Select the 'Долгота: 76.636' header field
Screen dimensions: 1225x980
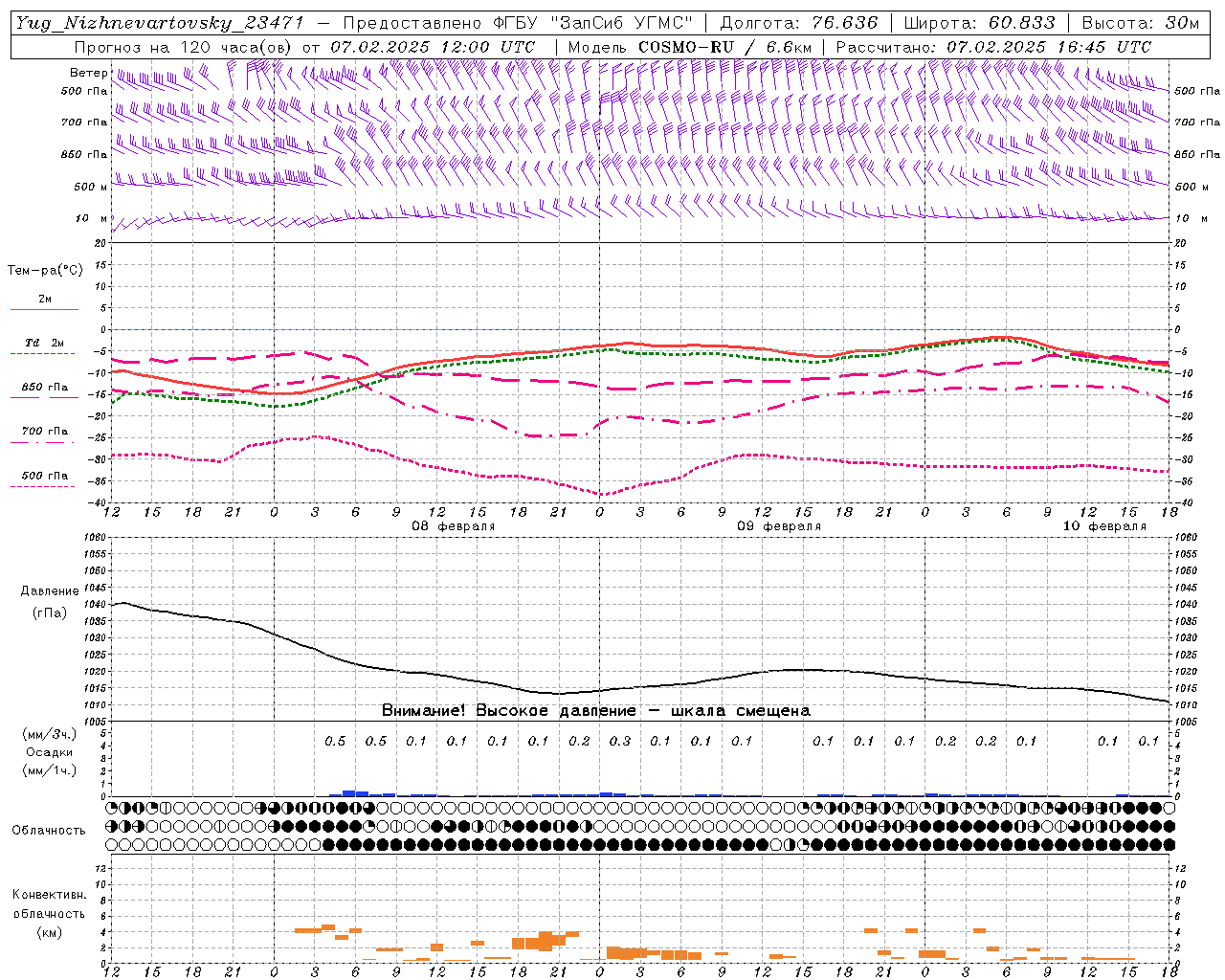[x=799, y=23]
